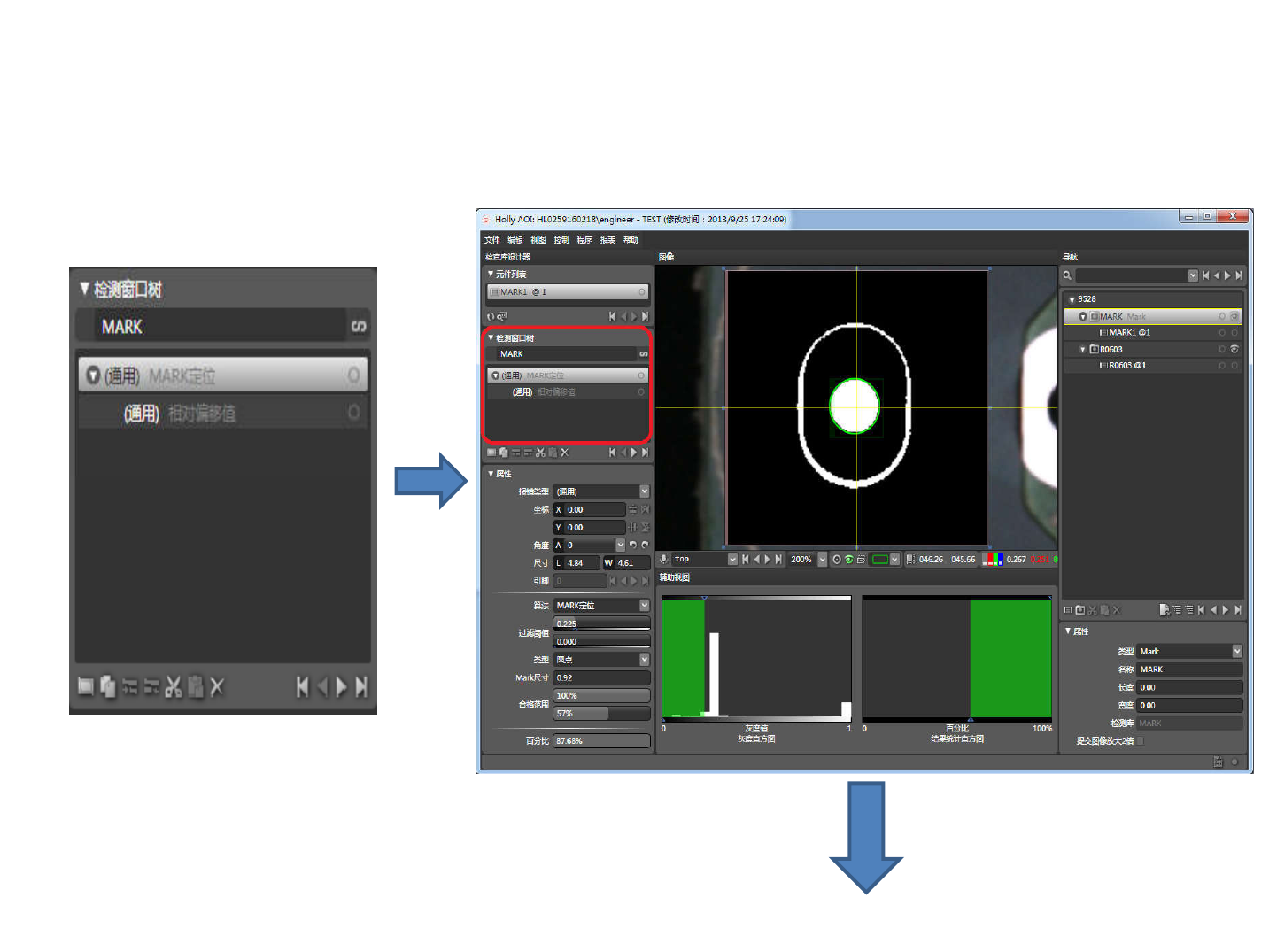1269x952 pixels.
Task: Open the 控制 menu
Action: 561,240
